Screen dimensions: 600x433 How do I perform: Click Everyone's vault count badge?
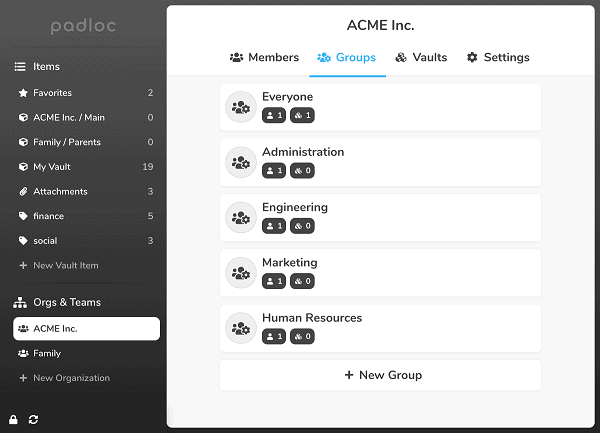(302, 116)
